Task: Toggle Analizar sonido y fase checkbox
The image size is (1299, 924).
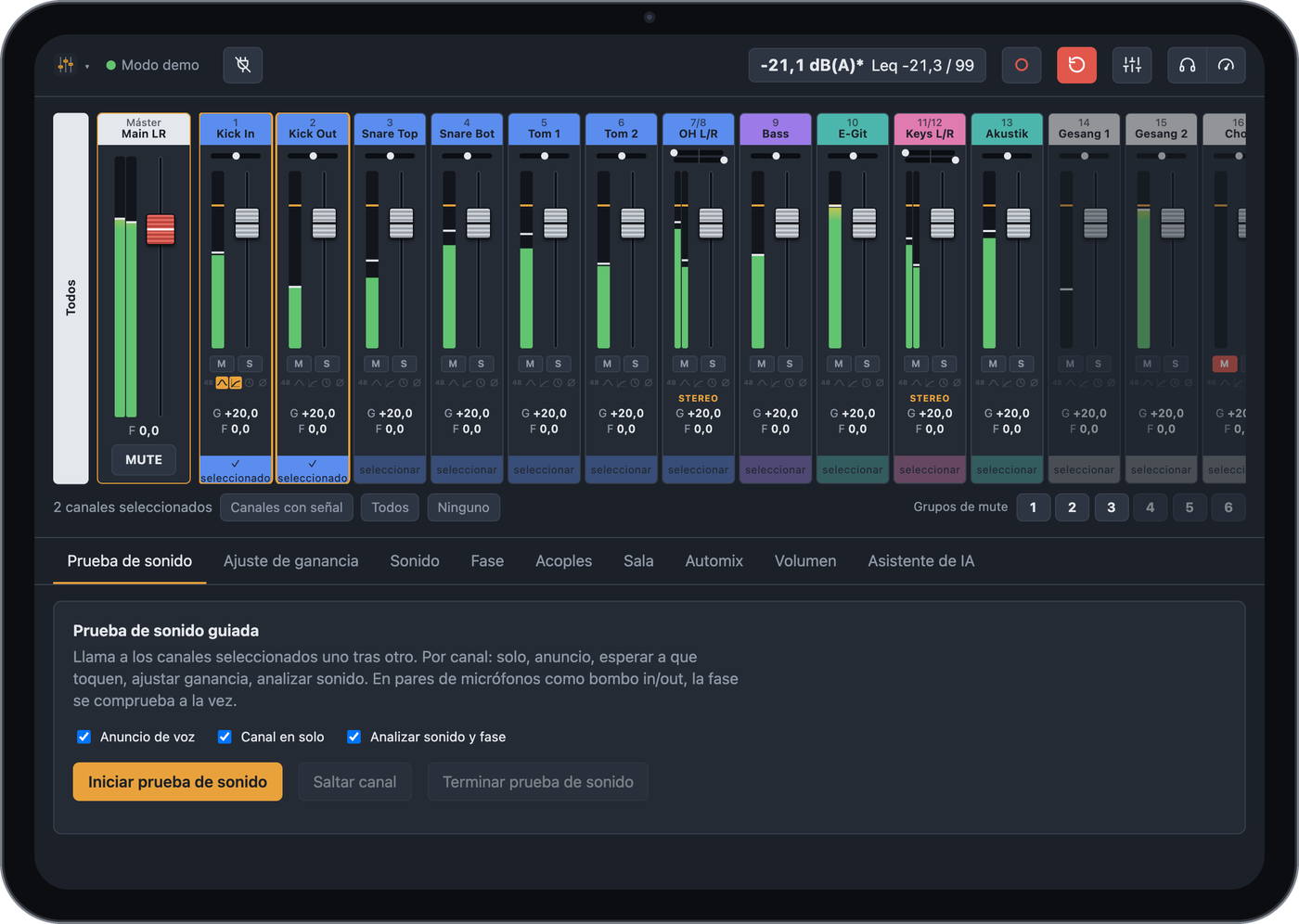Action: (354, 737)
